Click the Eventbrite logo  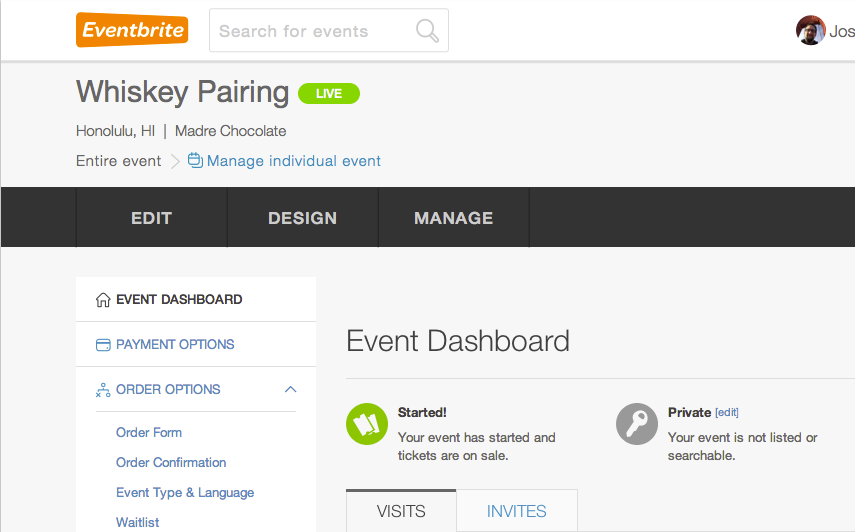(x=132, y=30)
